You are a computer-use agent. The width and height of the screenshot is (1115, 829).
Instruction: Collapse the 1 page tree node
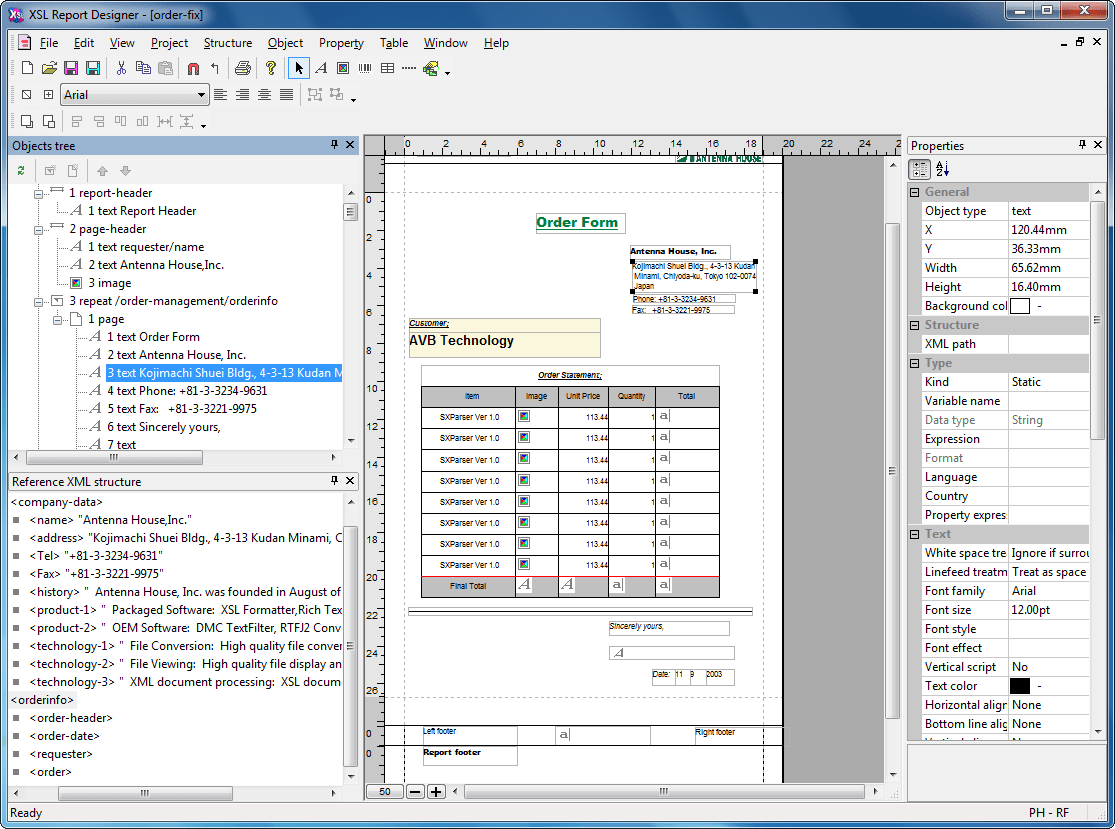58,320
